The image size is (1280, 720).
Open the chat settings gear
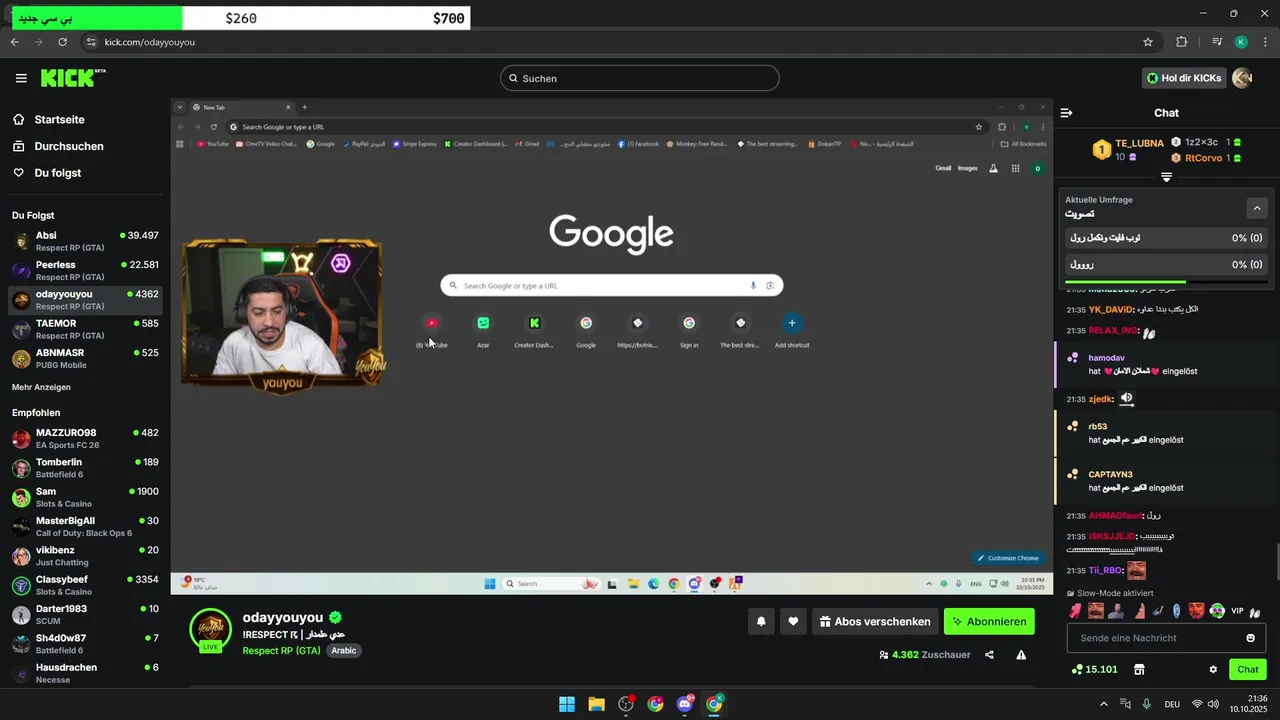tap(1213, 669)
